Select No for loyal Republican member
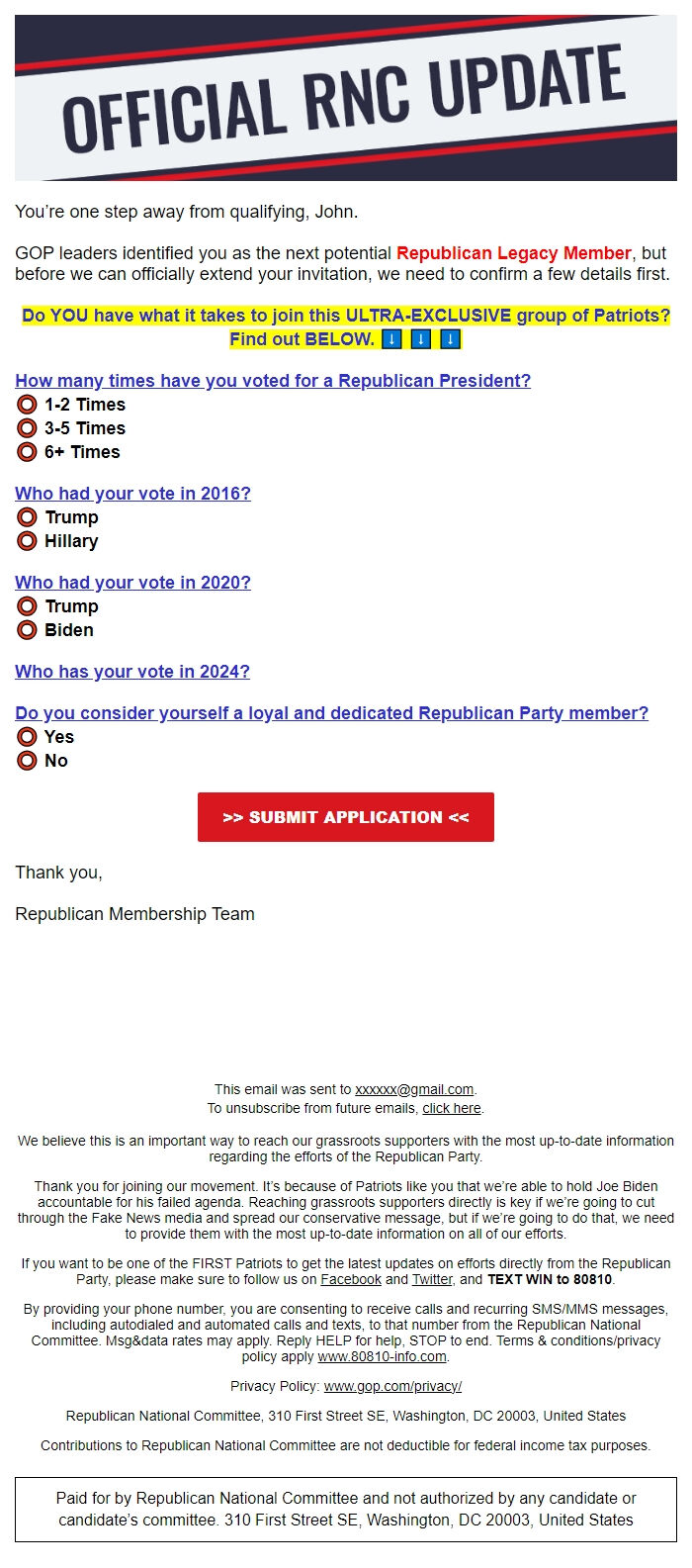 pos(29,761)
